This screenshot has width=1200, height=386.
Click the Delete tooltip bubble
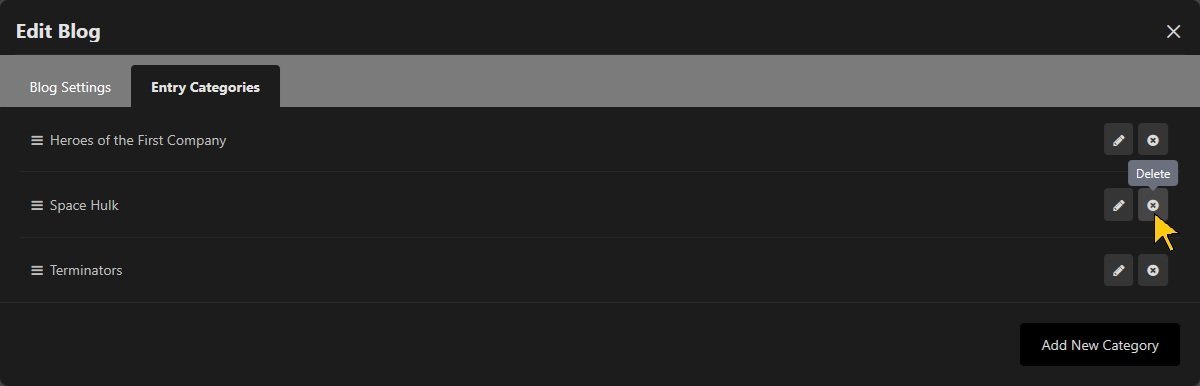1153,173
